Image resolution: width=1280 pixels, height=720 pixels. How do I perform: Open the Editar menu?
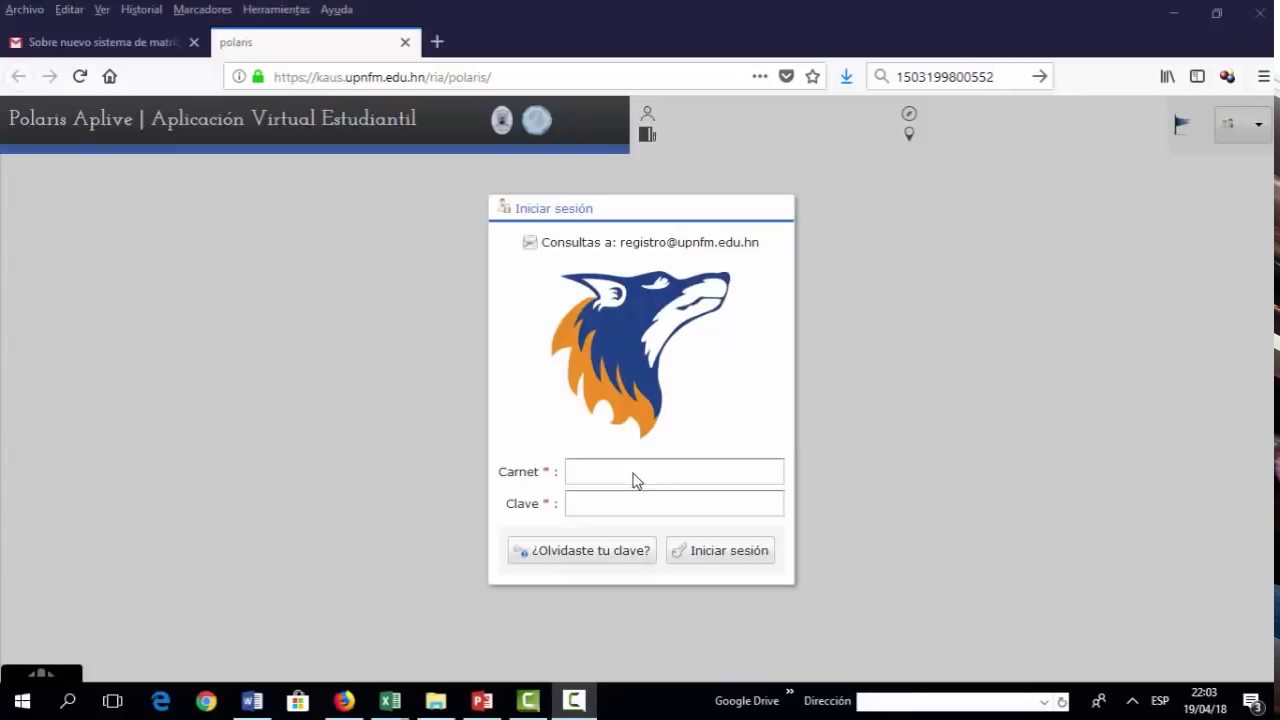pyautogui.click(x=69, y=9)
